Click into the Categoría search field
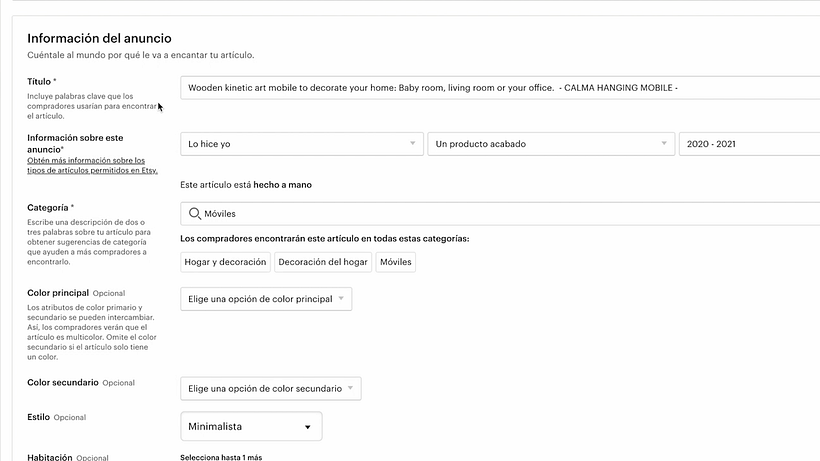The image size is (820, 461). pyautogui.click(x=500, y=214)
